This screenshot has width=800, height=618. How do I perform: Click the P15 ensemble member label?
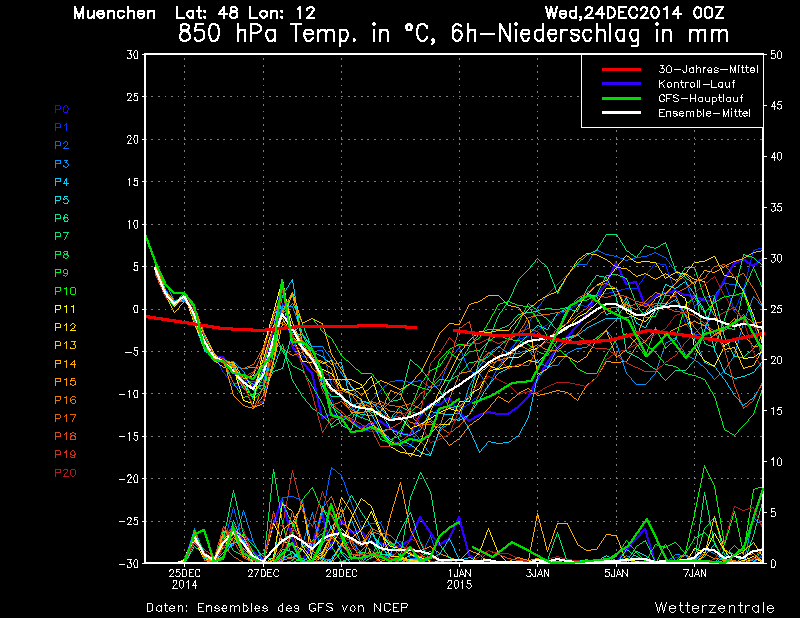click(65, 382)
